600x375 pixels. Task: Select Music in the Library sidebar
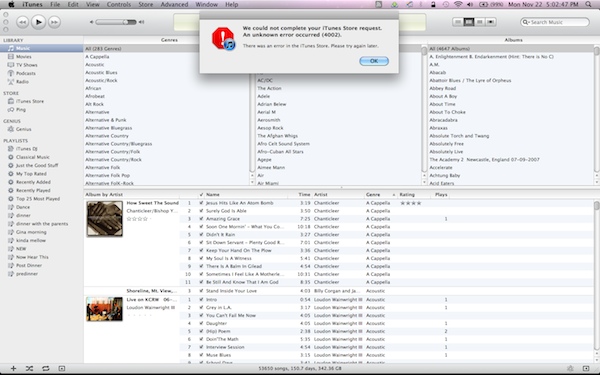click(x=41, y=48)
